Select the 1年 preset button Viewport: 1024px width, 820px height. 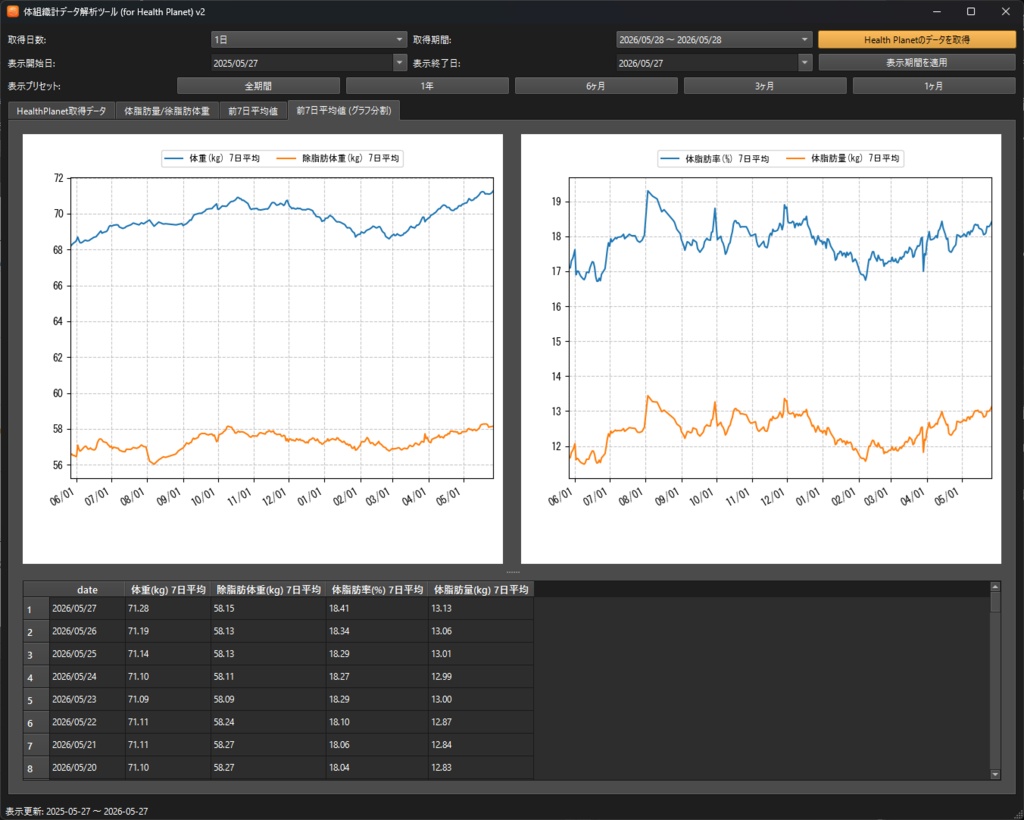coord(427,86)
